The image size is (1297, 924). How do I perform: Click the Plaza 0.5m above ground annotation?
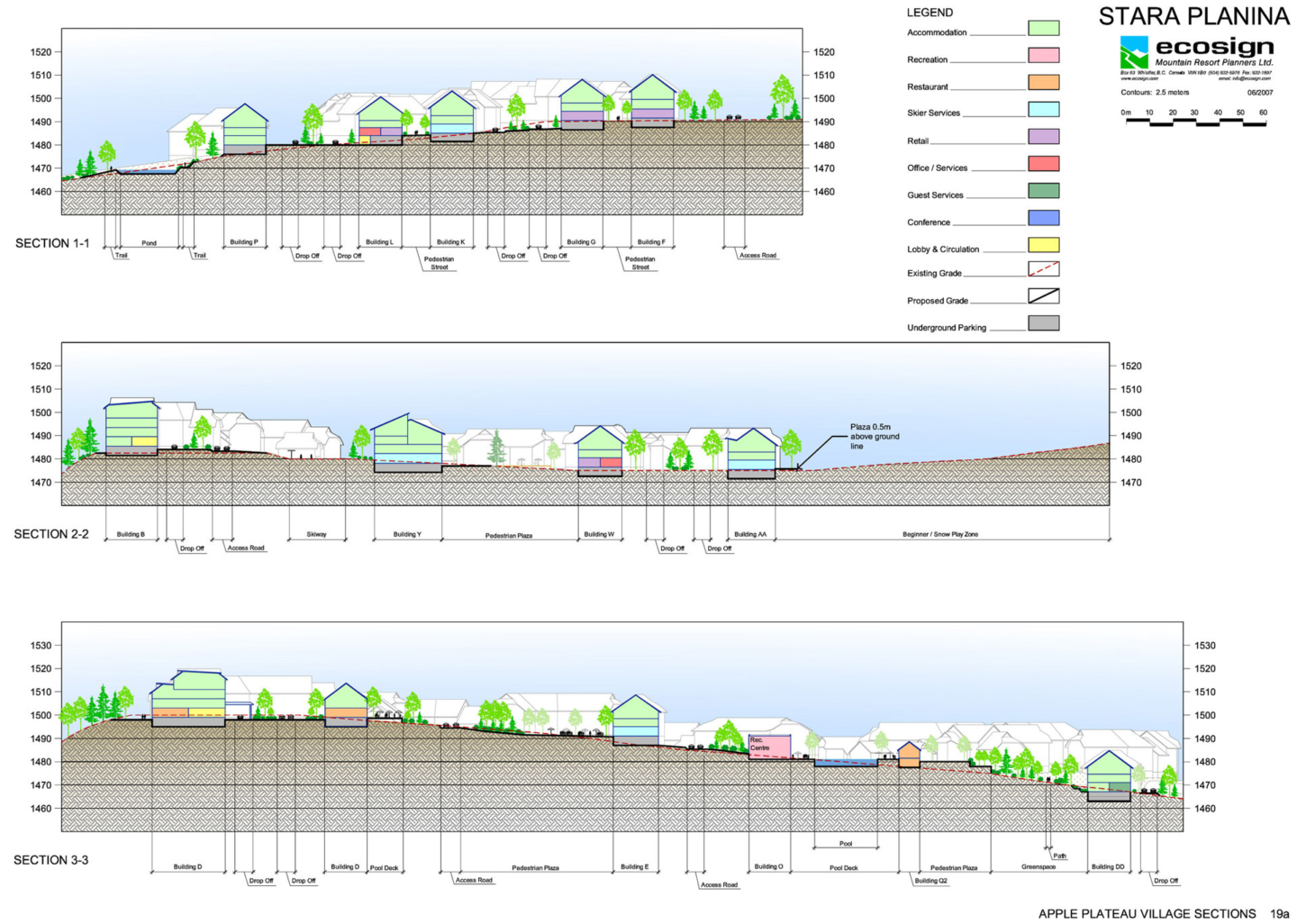[875, 437]
